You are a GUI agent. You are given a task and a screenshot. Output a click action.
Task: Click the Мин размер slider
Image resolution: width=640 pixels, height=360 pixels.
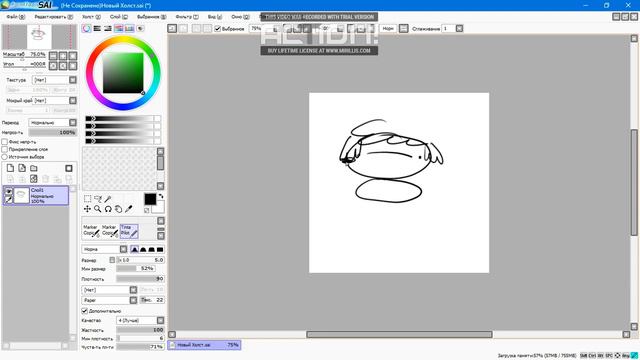point(136,269)
